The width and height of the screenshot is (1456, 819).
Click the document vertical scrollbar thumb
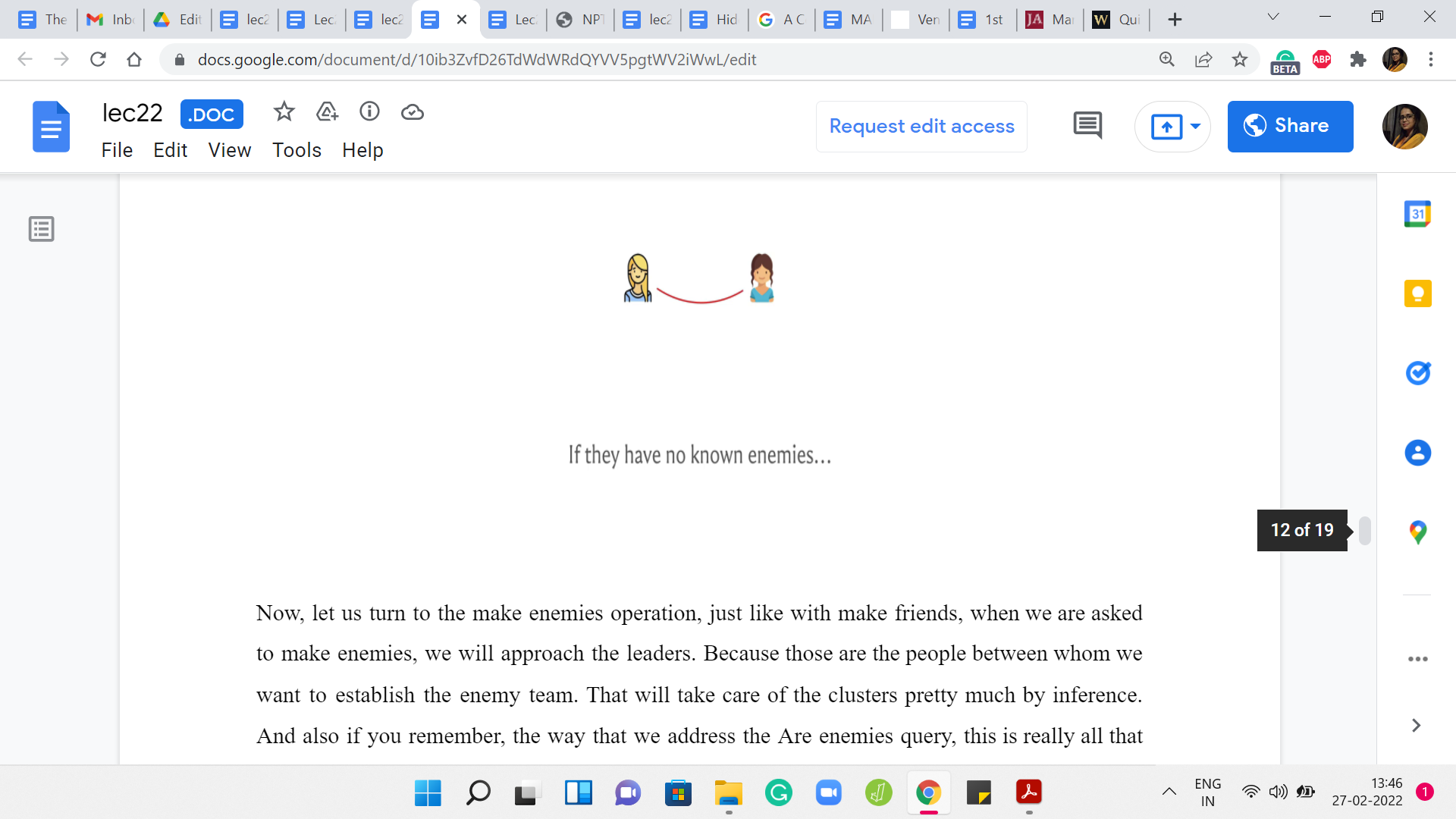(1364, 530)
